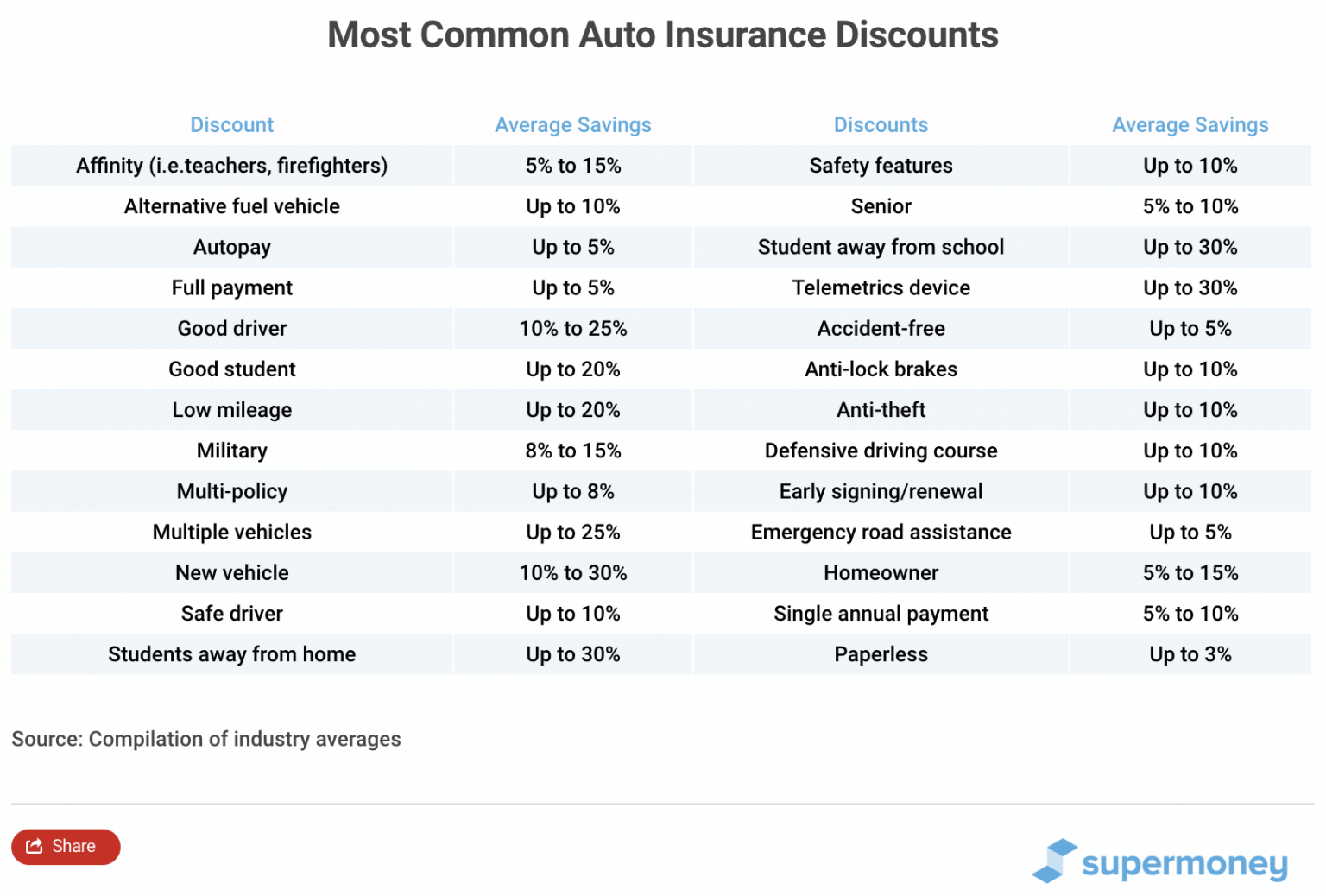Select the Homeowner discount cell
This screenshot has width=1326, height=896.
coord(881,572)
